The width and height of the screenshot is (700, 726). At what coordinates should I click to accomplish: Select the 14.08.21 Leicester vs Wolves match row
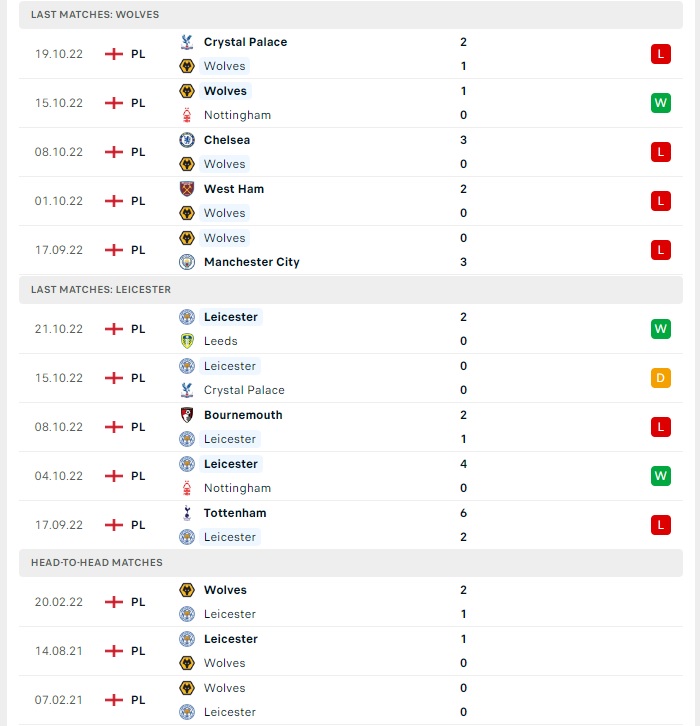(x=350, y=651)
